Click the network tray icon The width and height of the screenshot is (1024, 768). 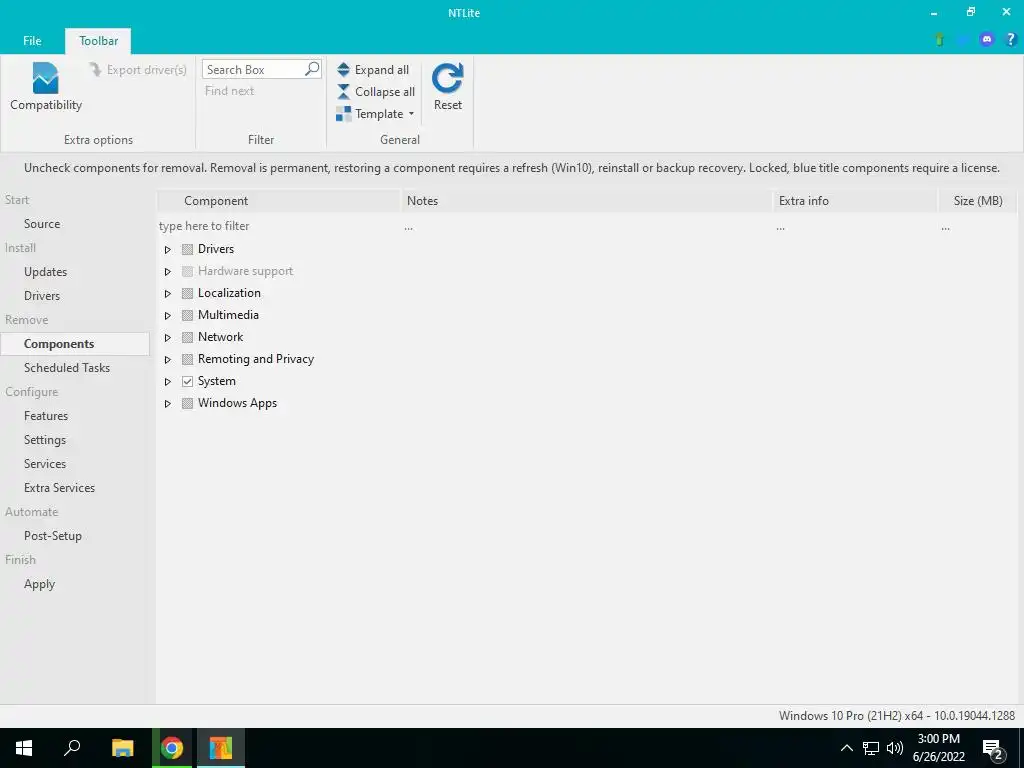(x=871, y=748)
